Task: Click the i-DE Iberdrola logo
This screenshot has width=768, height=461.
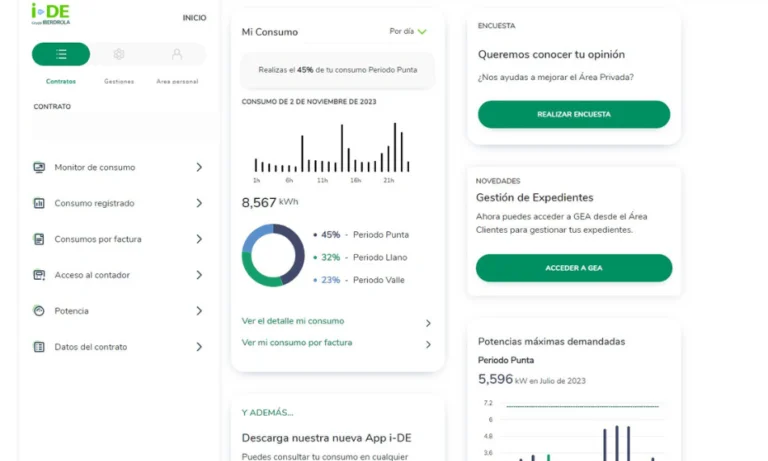Action: pyautogui.click(x=50, y=13)
